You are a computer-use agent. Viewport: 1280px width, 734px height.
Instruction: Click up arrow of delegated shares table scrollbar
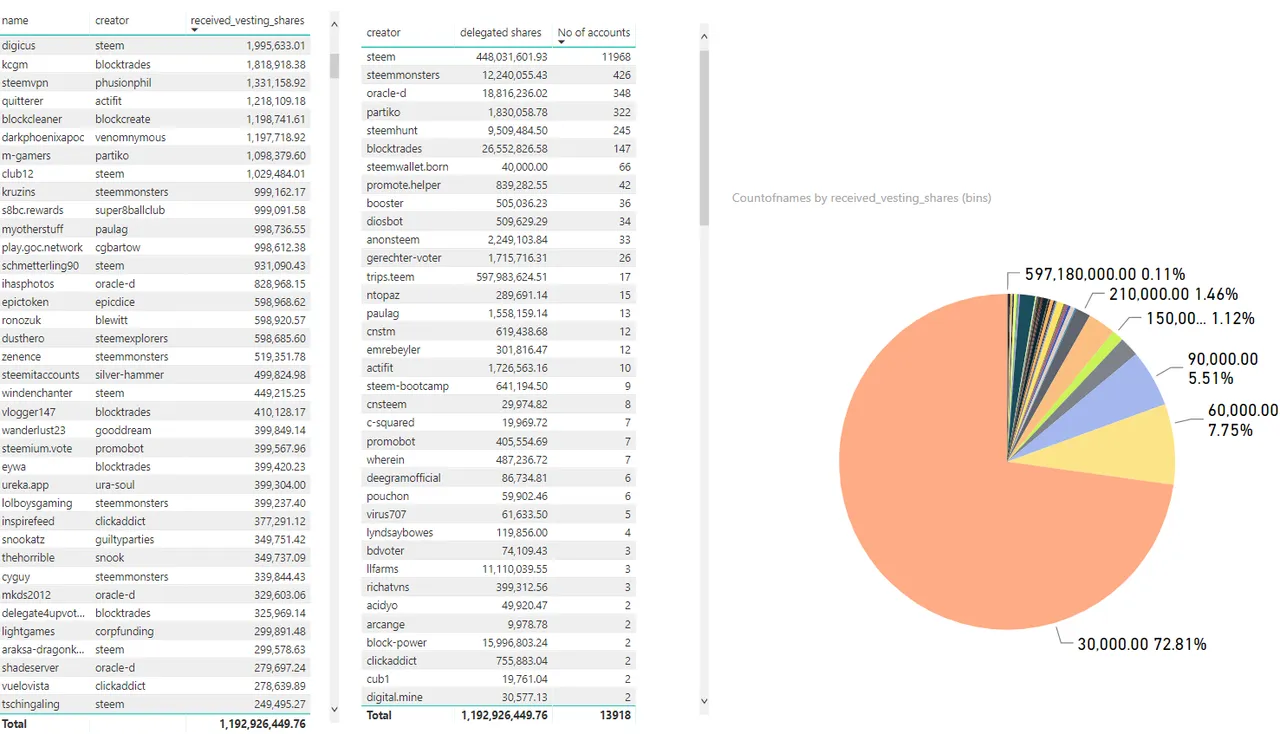tap(704, 37)
